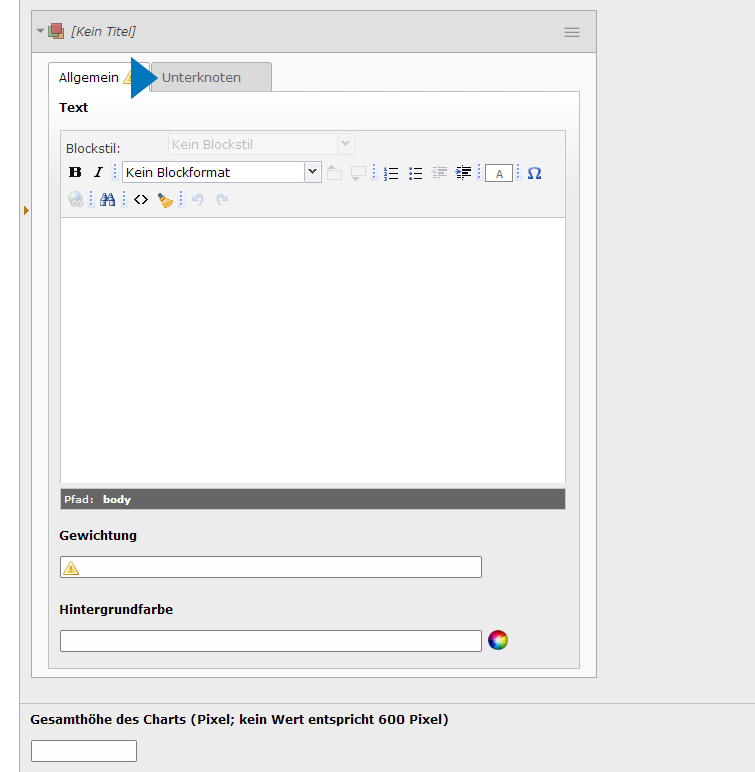Insert a bulleted list
Viewport: 755px width, 772px height.
(416, 173)
